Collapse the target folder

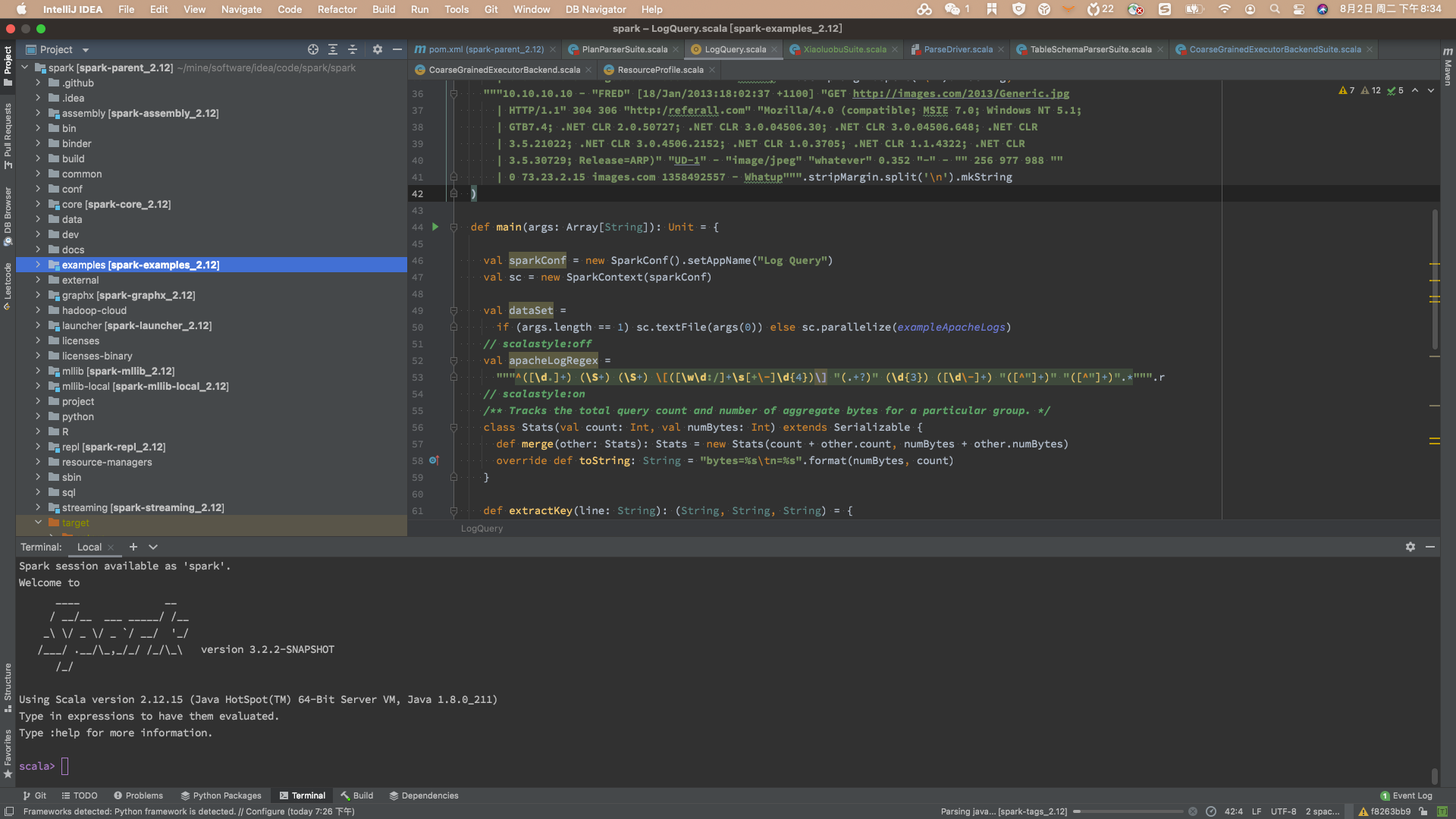point(38,522)
